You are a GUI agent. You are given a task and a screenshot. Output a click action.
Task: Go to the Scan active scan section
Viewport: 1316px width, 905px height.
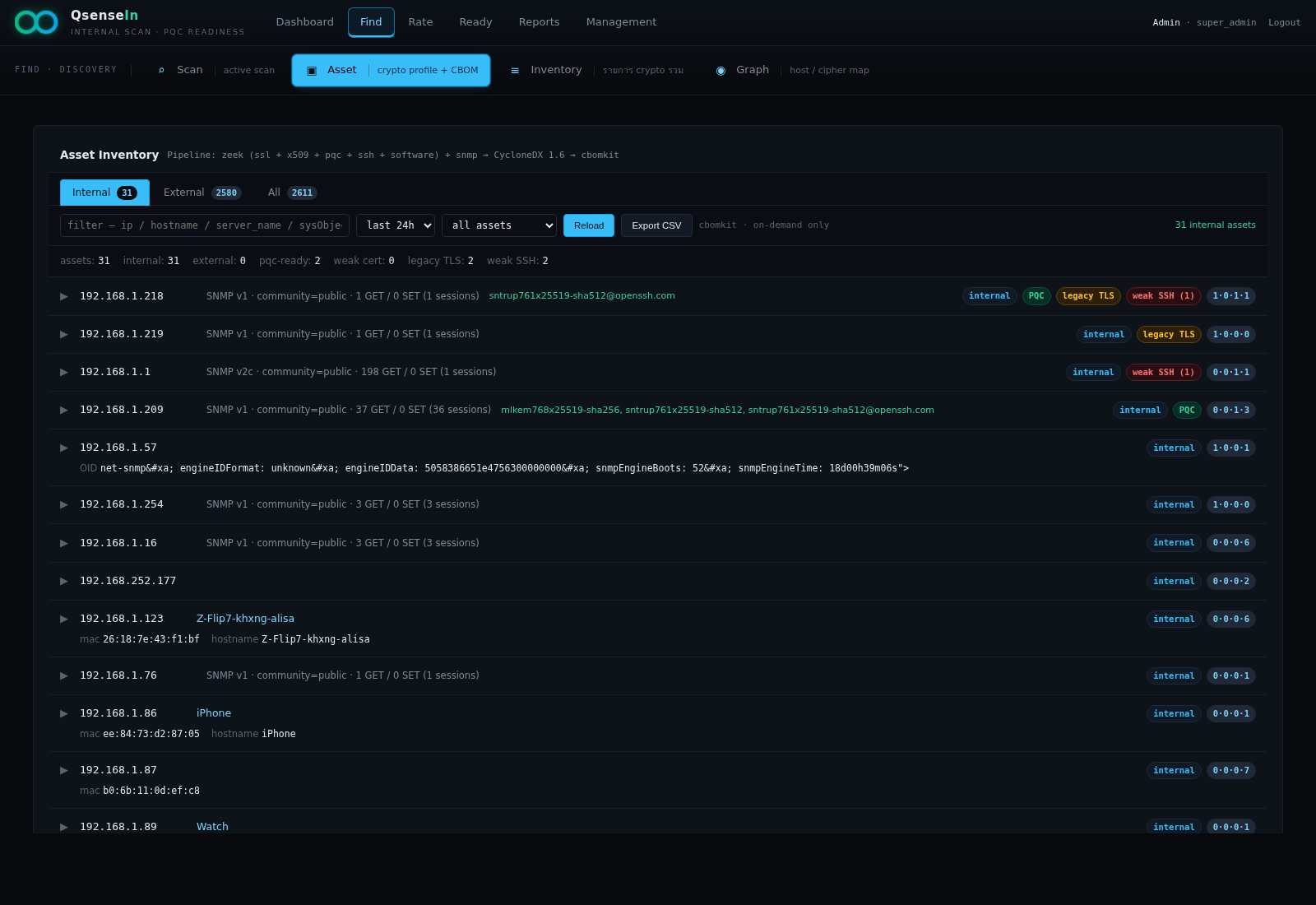216,70
